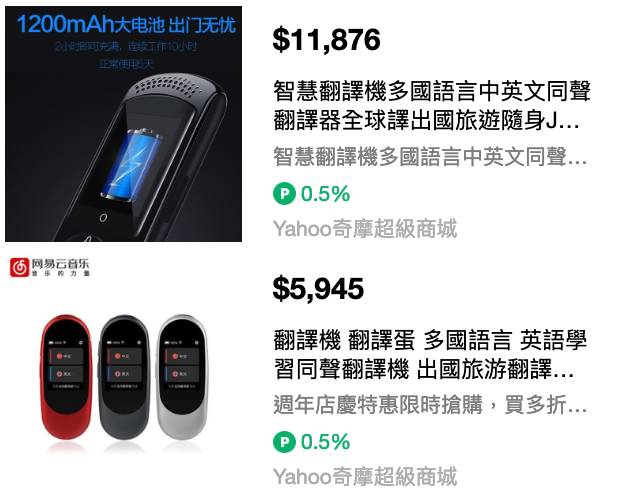
Task: Click the $5,945 price
Action: pyautogui.click(x=318, y=288)
